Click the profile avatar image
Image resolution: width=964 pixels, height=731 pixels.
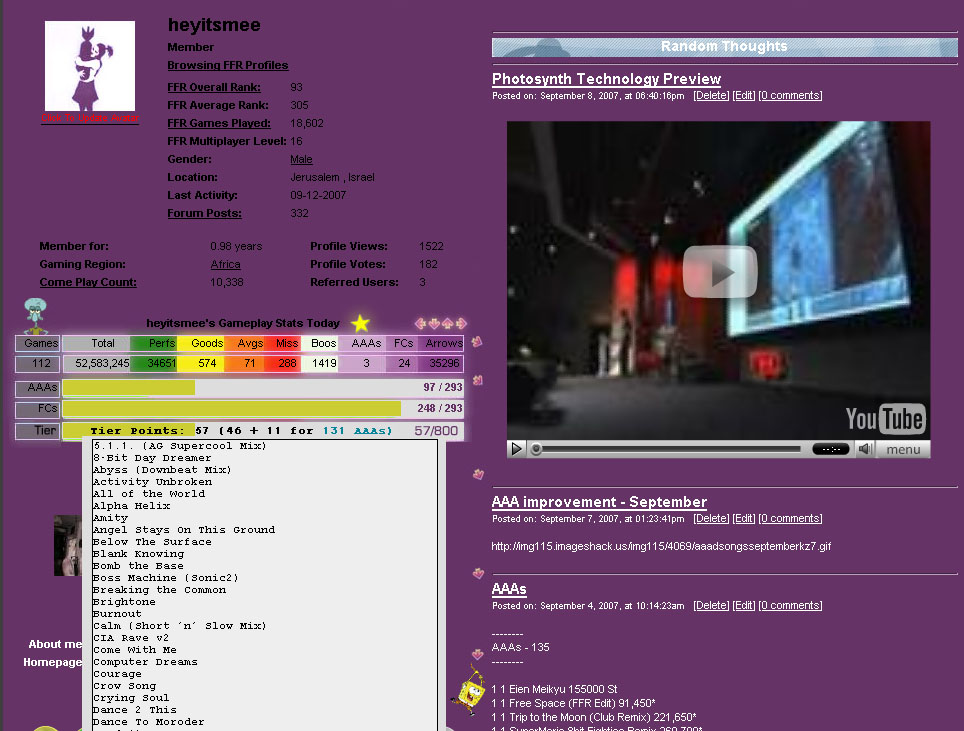(90, 66)
